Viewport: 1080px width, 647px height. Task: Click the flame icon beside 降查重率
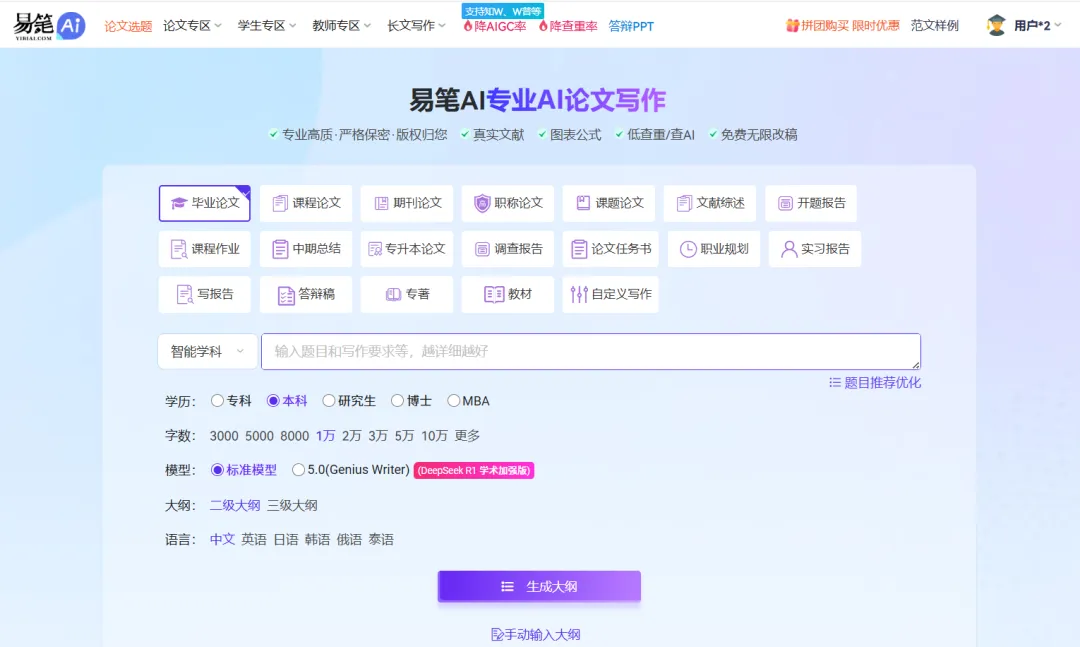(543, 26)
